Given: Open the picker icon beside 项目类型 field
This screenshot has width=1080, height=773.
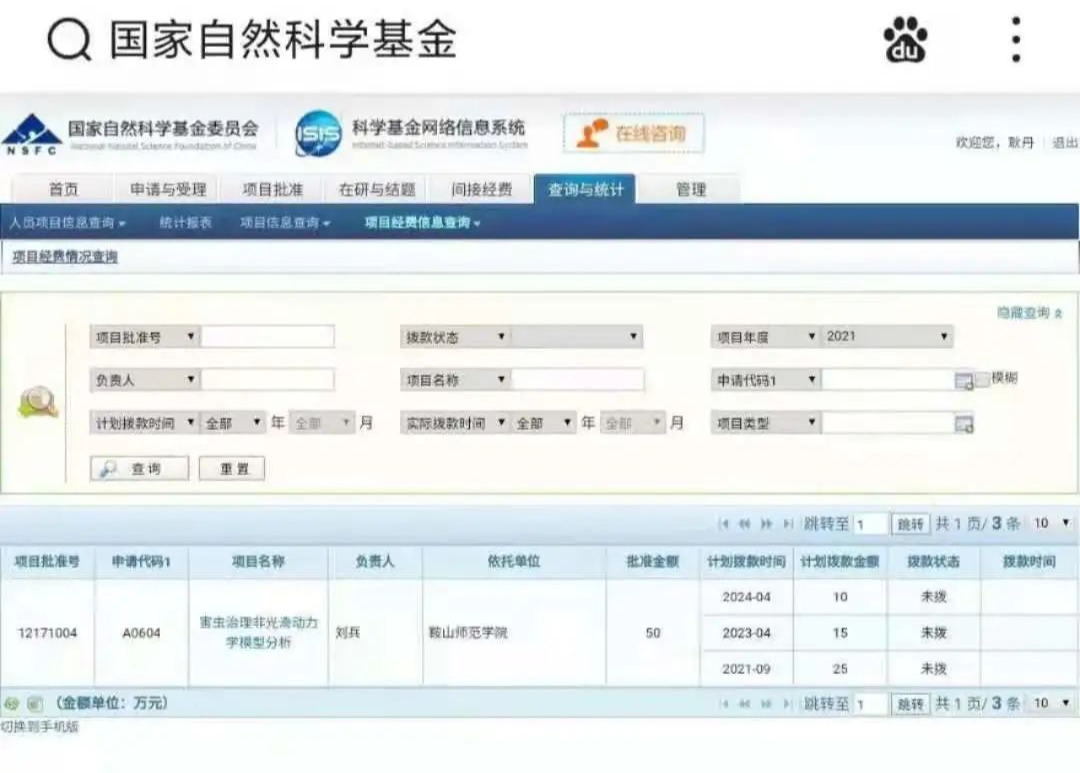Looking at the screenshot, I should (x=963, y=424).
